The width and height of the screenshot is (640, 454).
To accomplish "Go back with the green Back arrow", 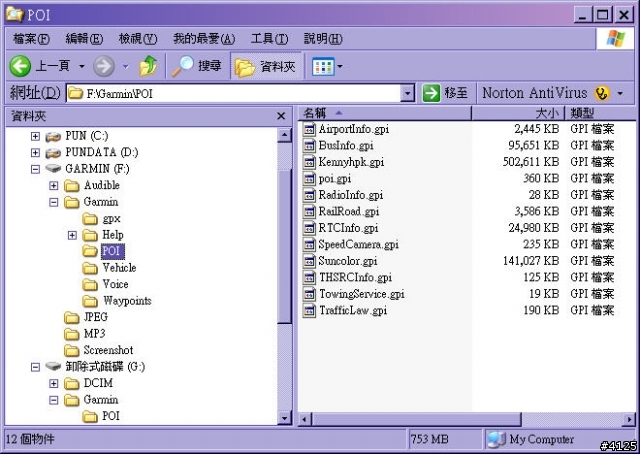I will click(x=20, y=66).
